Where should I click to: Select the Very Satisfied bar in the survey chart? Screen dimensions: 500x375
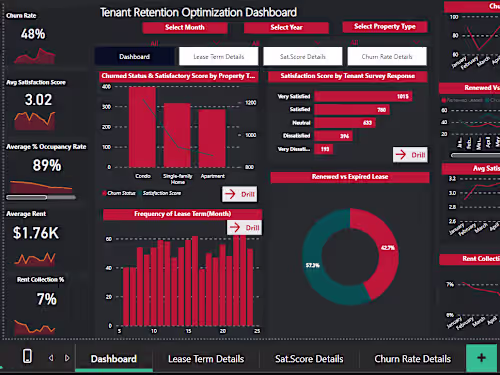(363, 96)
